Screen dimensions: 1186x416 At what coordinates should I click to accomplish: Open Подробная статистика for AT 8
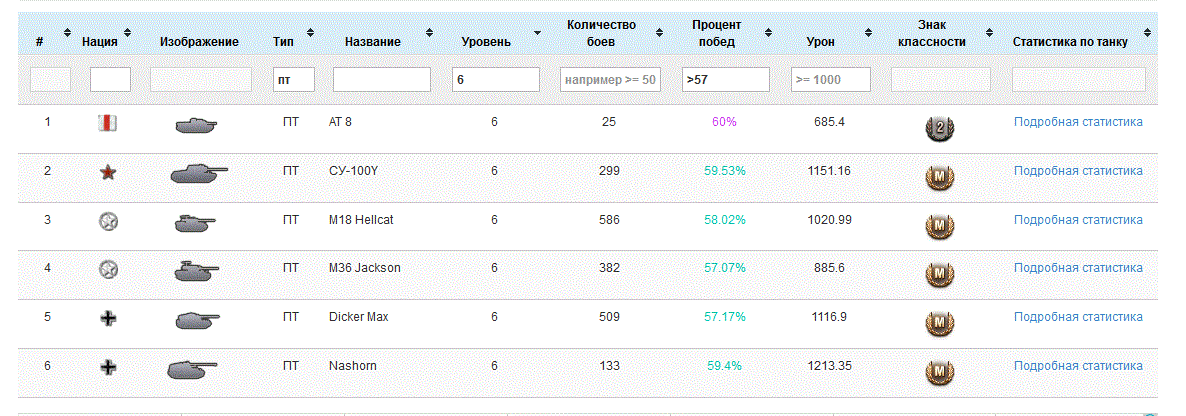coord(1077,122)
